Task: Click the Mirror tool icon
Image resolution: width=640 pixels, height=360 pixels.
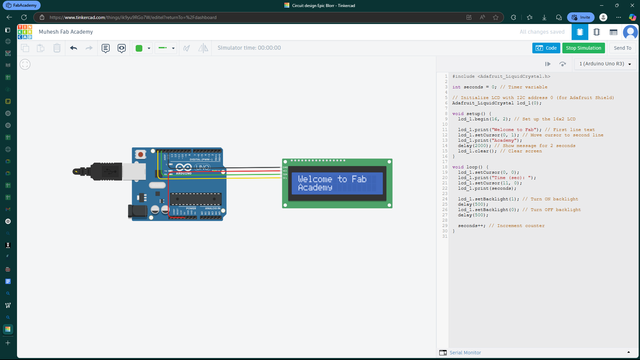Action: coord(203,48)
